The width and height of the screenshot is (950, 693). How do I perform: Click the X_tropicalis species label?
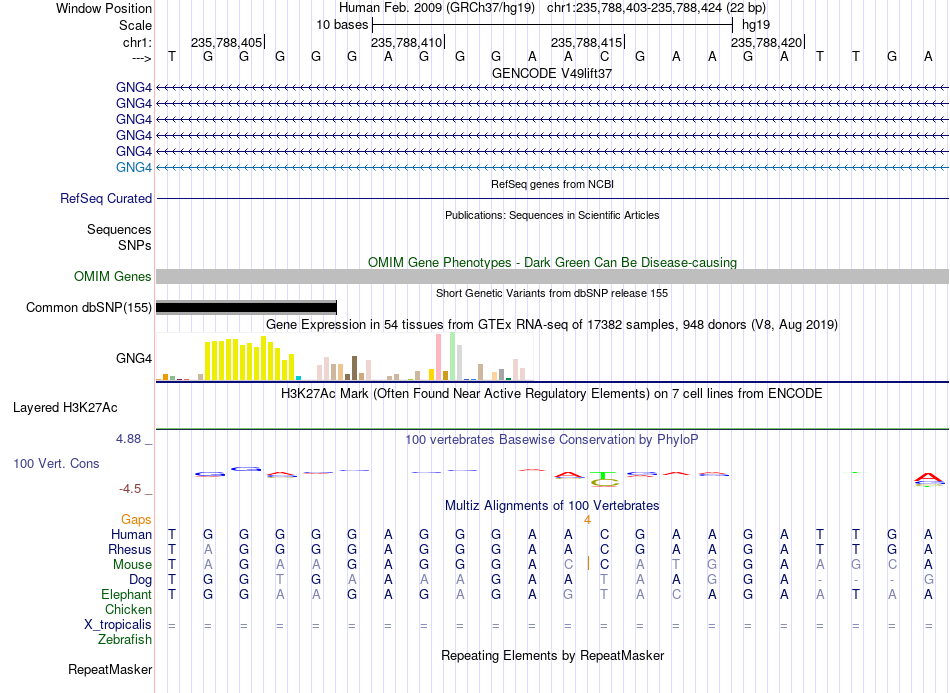pos(118,625)
